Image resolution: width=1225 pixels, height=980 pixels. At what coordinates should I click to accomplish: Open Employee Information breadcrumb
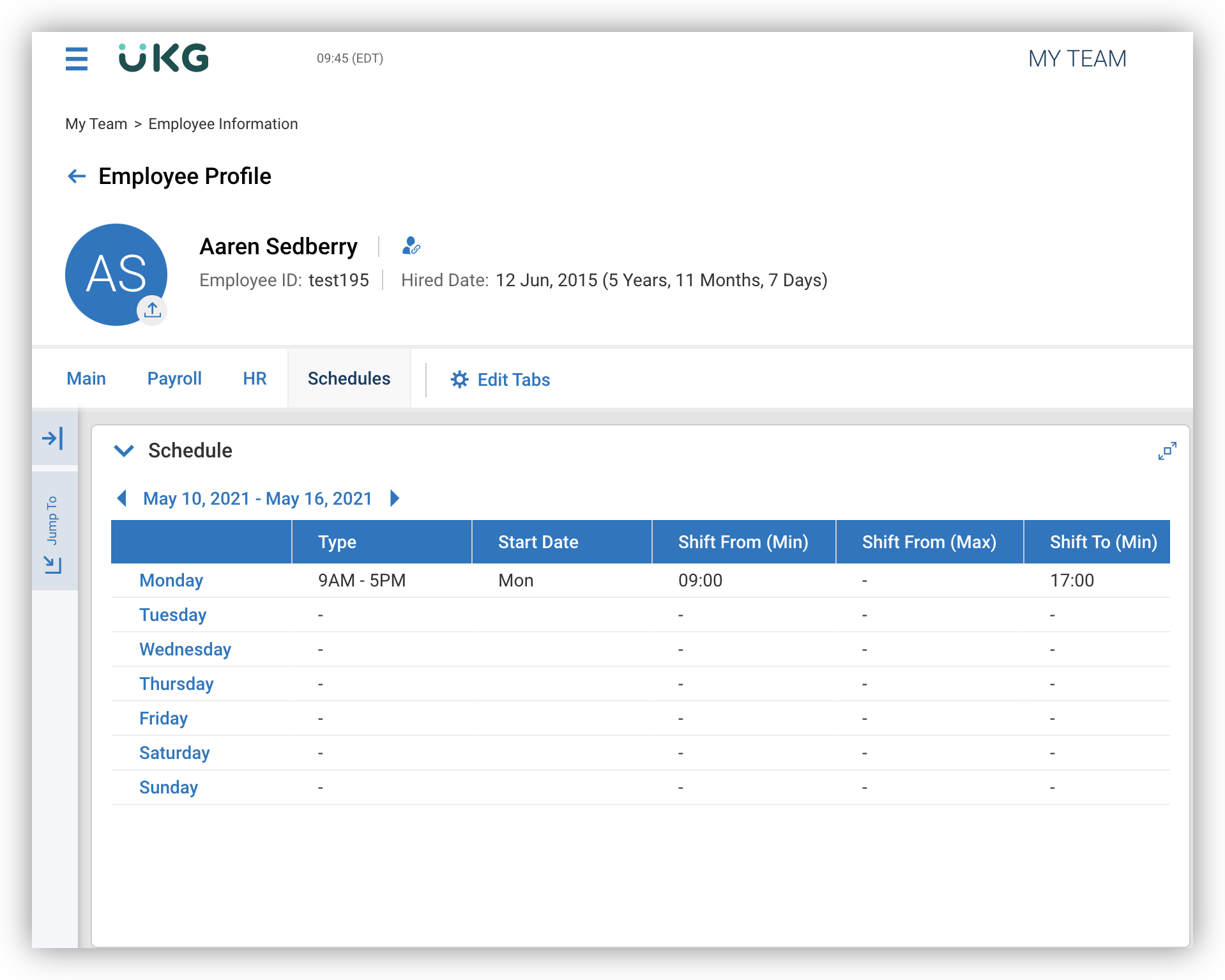coord(222,123)
